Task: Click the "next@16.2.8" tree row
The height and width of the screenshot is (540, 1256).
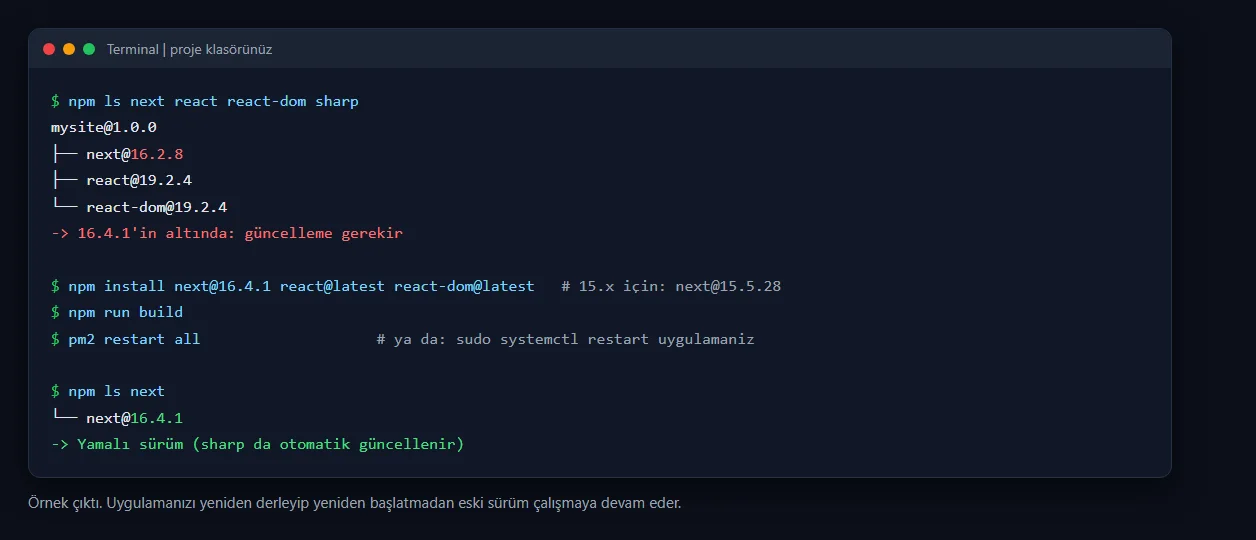Action: [x=117, y=154]
